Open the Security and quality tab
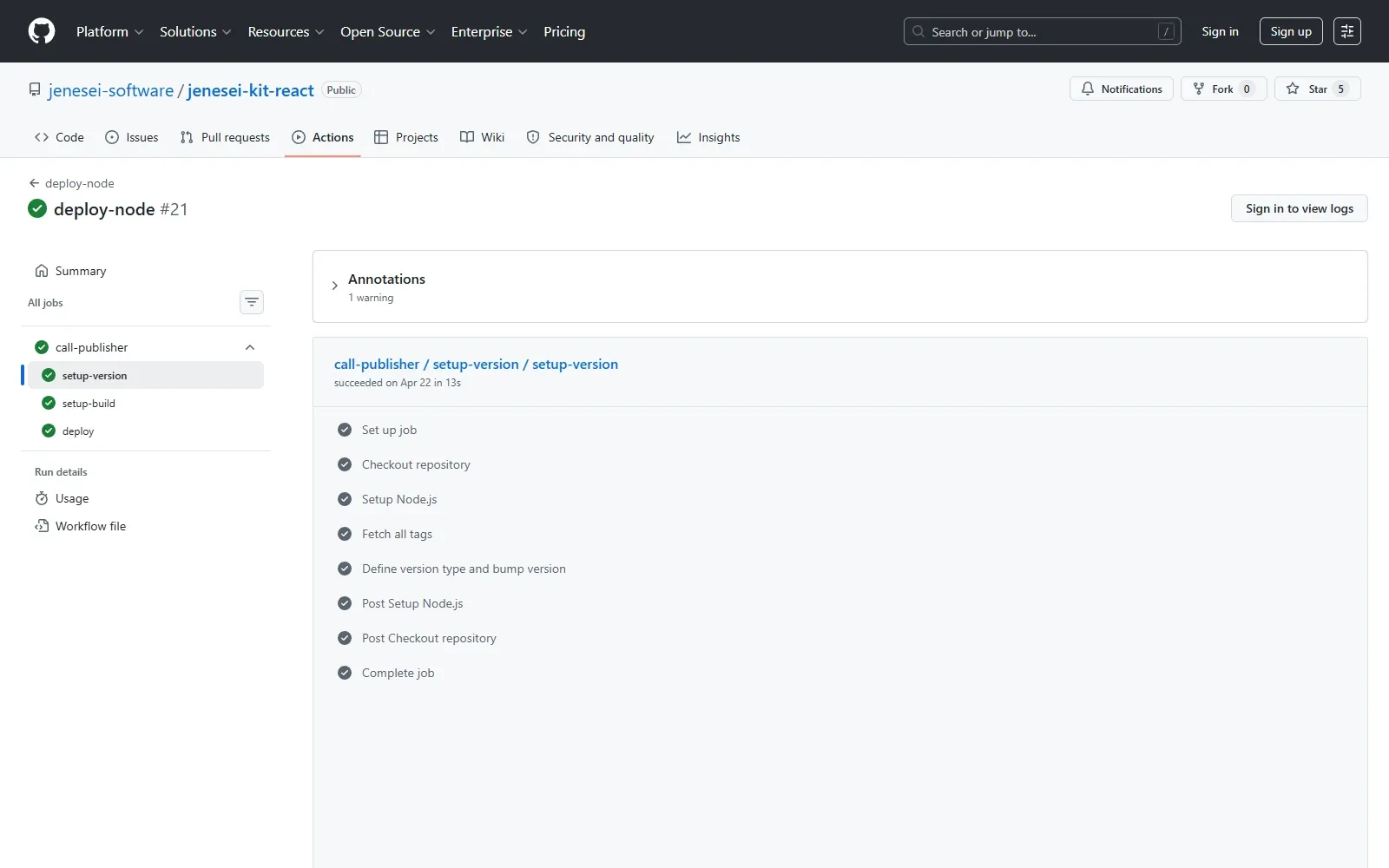 pos(590,137)
